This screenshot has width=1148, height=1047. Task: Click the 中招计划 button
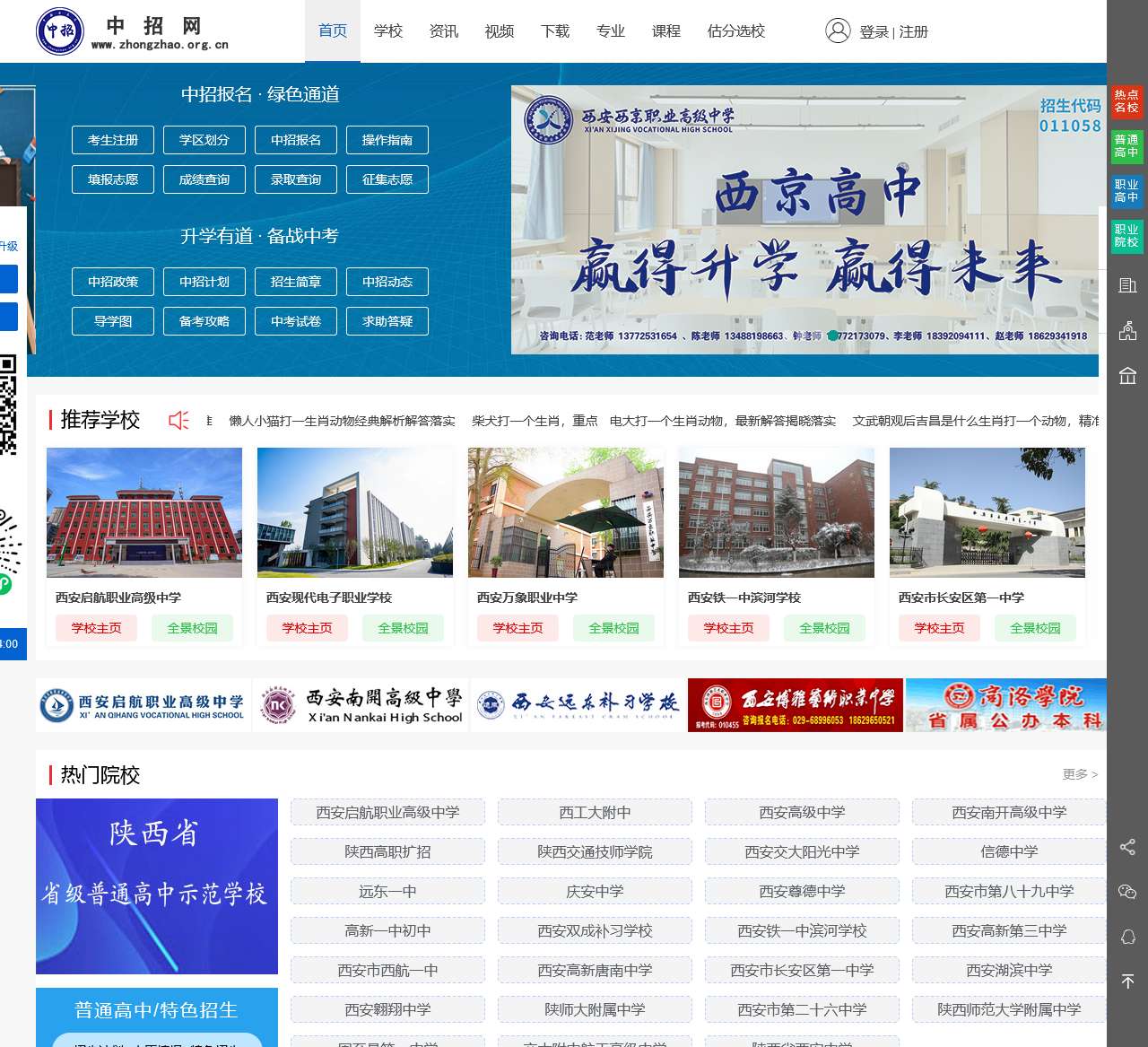[204, 282]
